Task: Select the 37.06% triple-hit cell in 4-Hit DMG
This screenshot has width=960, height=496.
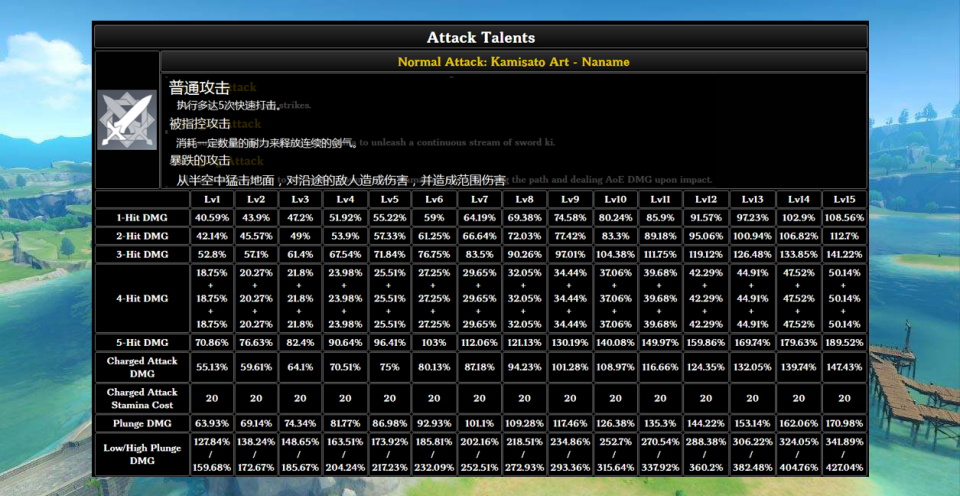Action: pos(615,298)
